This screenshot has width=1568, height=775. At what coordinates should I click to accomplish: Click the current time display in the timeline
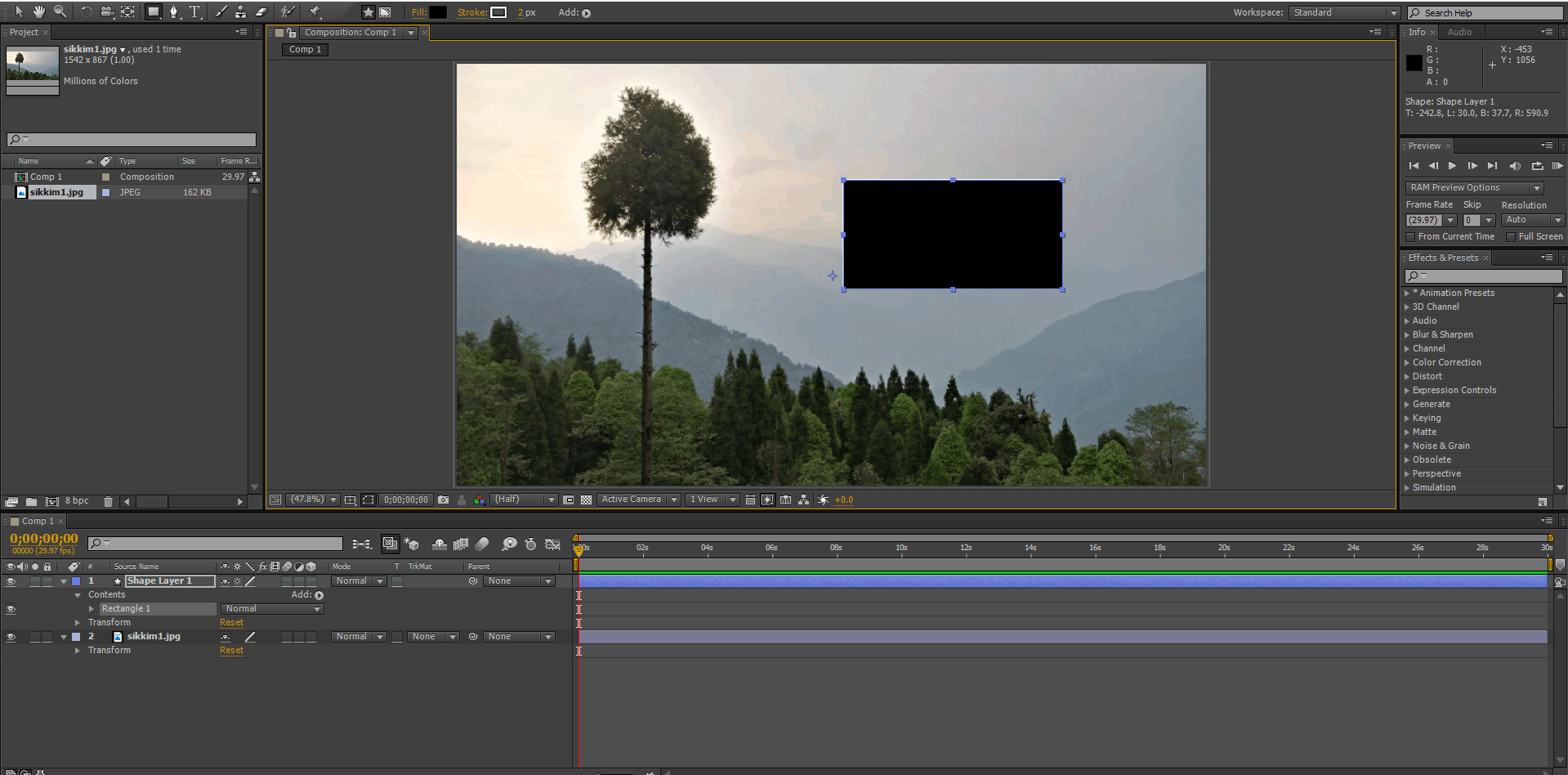tap(42, 539)
